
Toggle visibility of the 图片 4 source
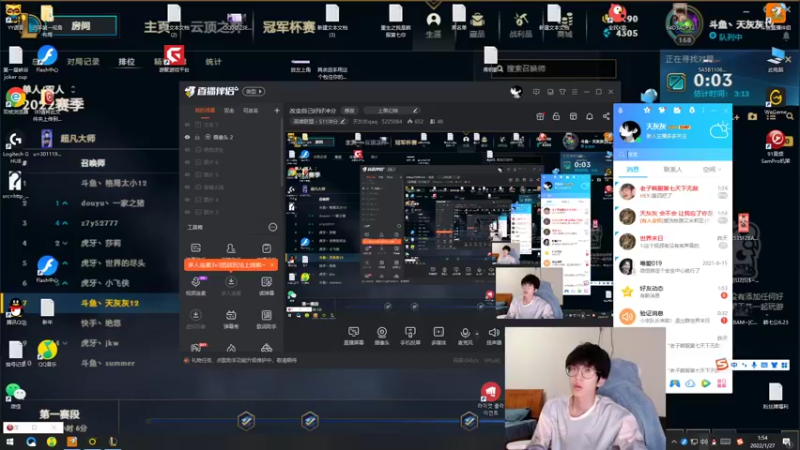pos(187,199)
